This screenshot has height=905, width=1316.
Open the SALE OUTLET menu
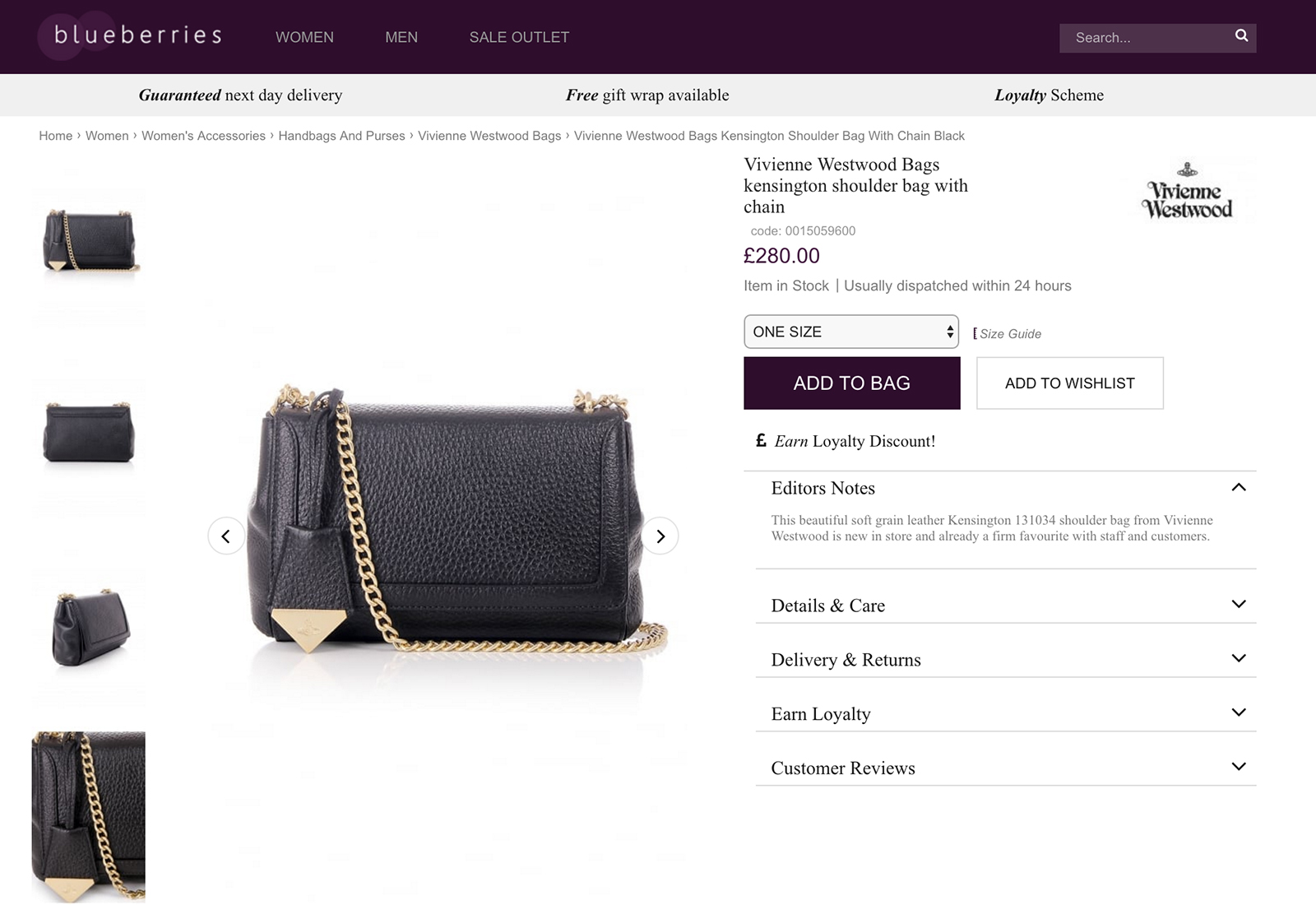pos(519,37)
